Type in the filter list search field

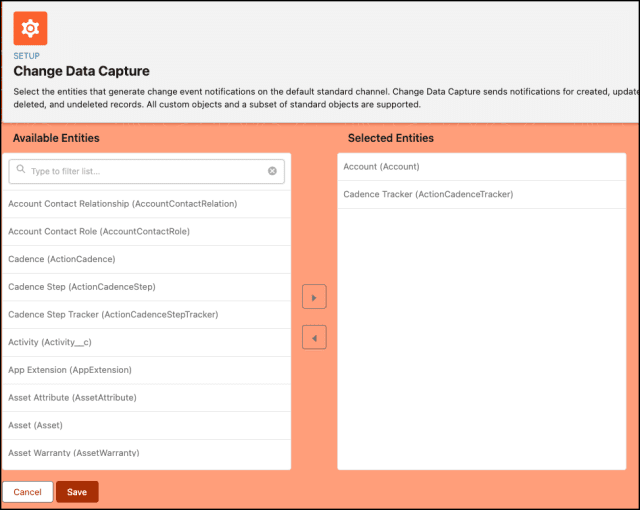click(146, 171)
